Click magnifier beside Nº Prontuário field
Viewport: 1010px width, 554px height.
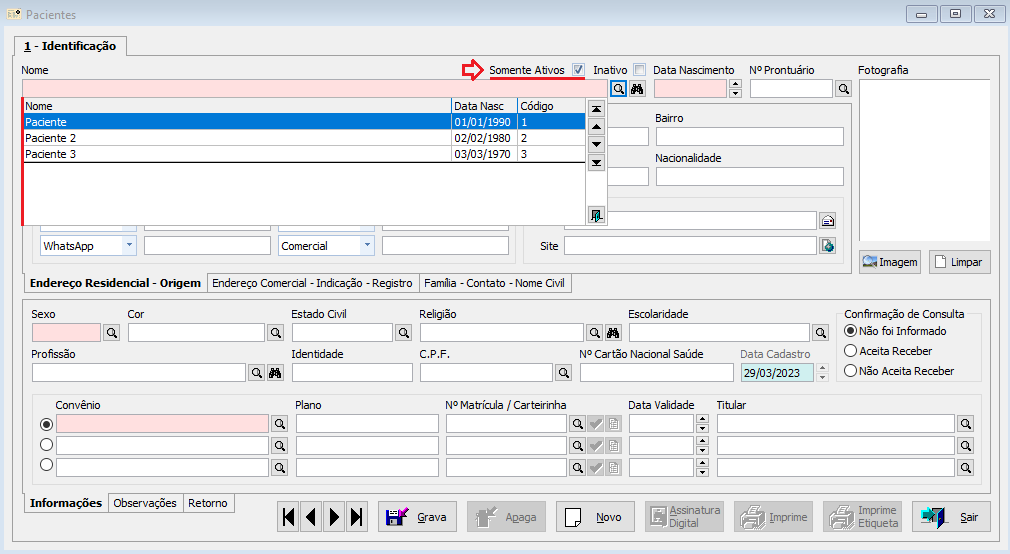click(x=844, y=89)
